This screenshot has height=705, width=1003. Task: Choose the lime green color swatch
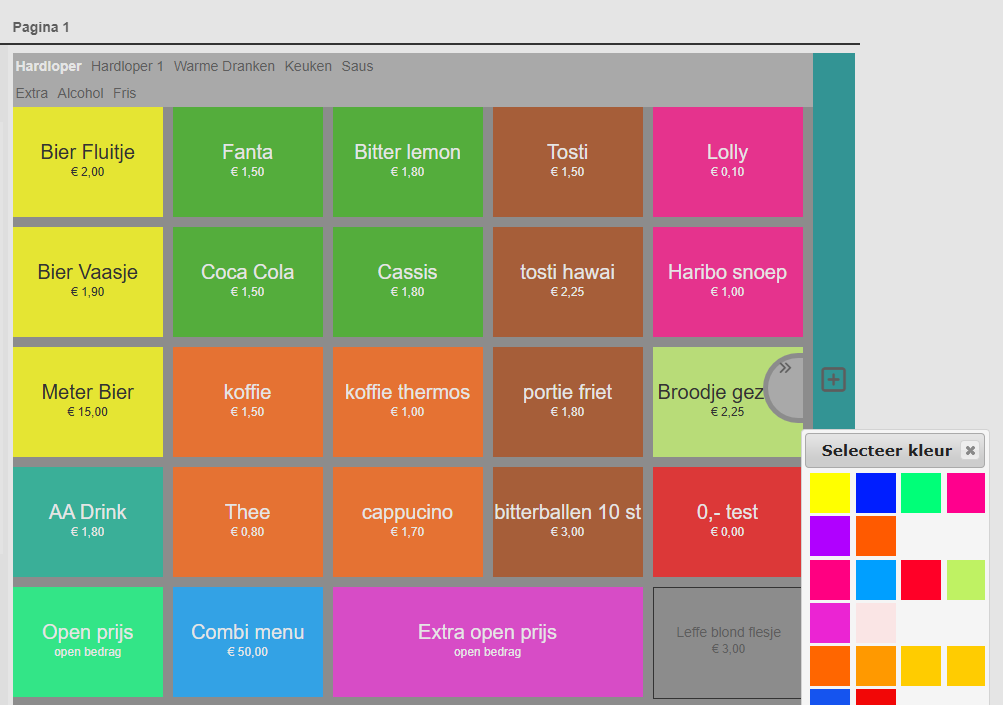[x=965, y=580]
